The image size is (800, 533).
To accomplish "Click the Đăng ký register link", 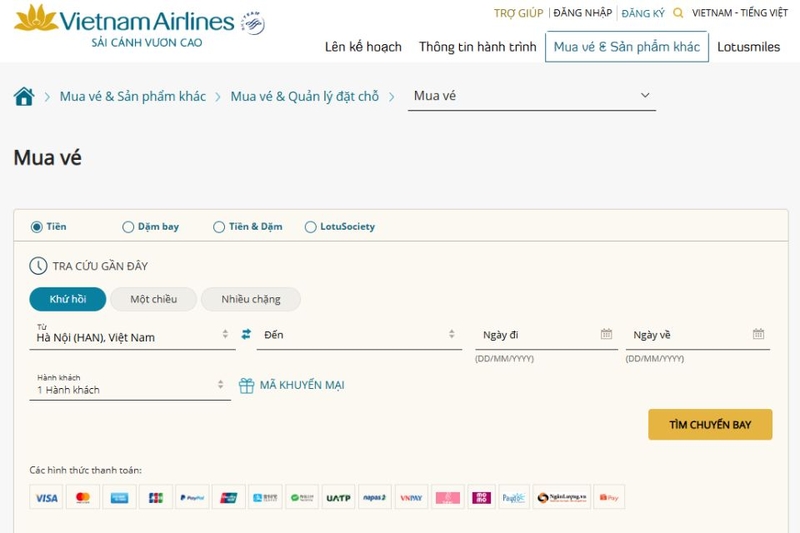I will coord(643,13).
